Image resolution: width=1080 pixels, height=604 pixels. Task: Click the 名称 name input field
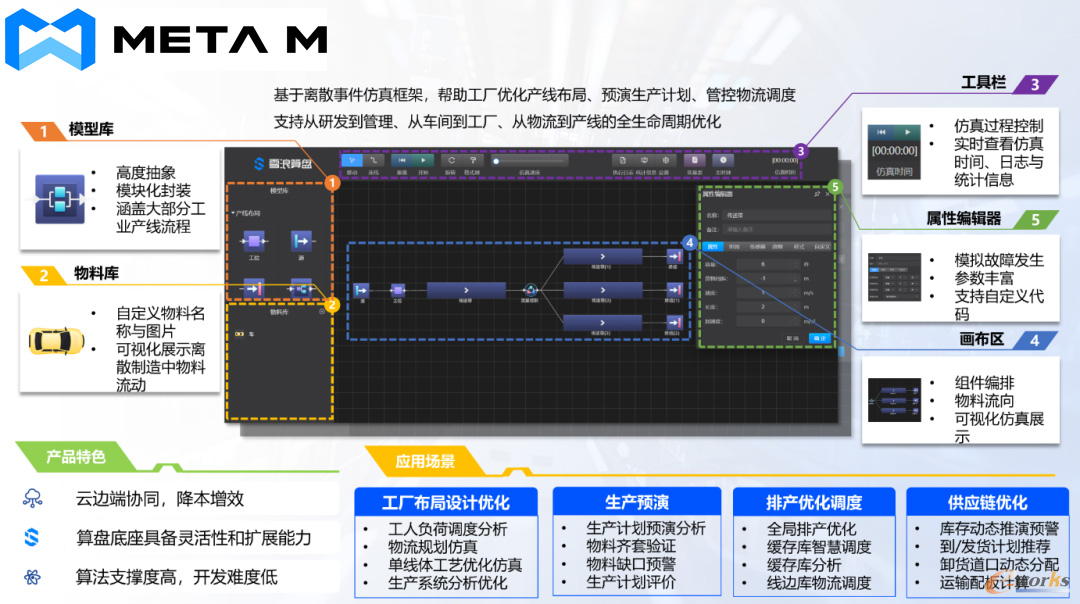[776, 216]
